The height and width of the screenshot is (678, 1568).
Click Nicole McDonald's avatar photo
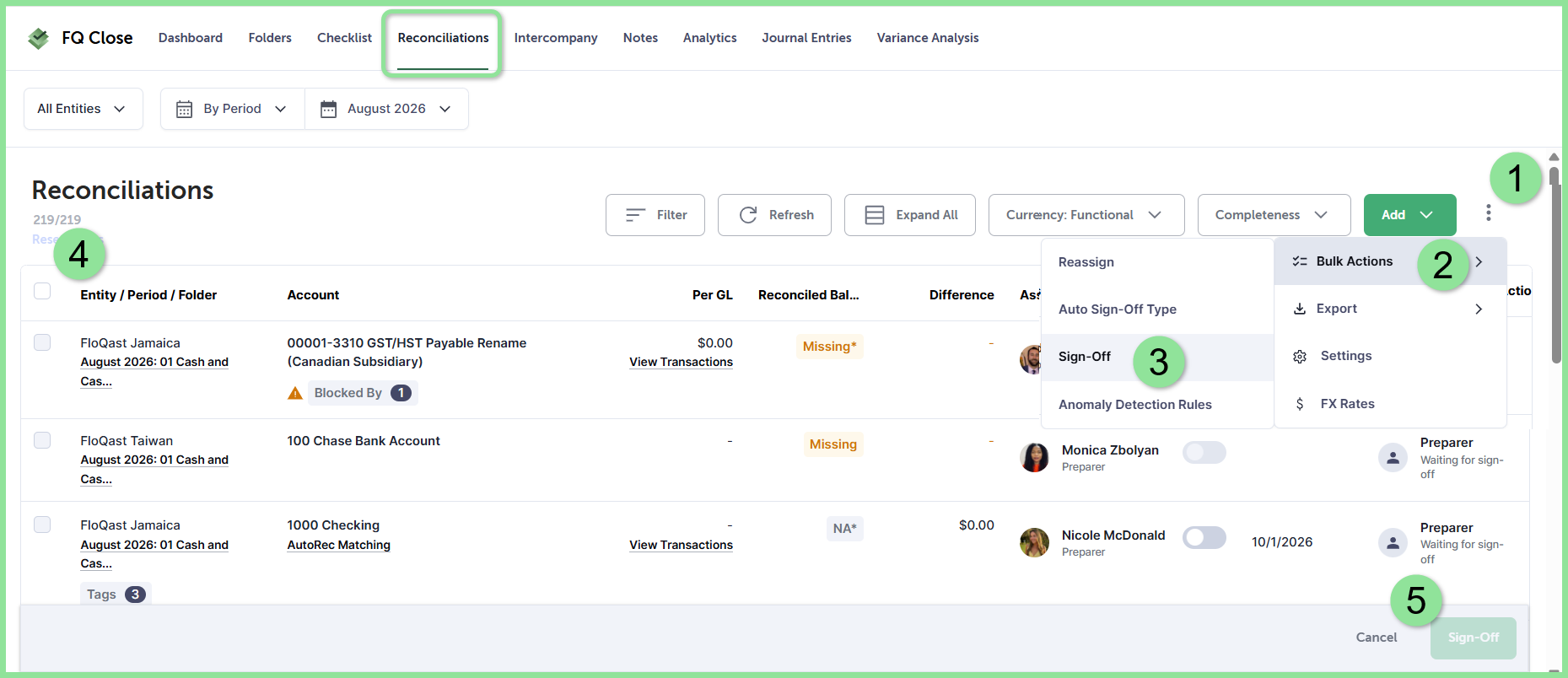(1034, 542)
